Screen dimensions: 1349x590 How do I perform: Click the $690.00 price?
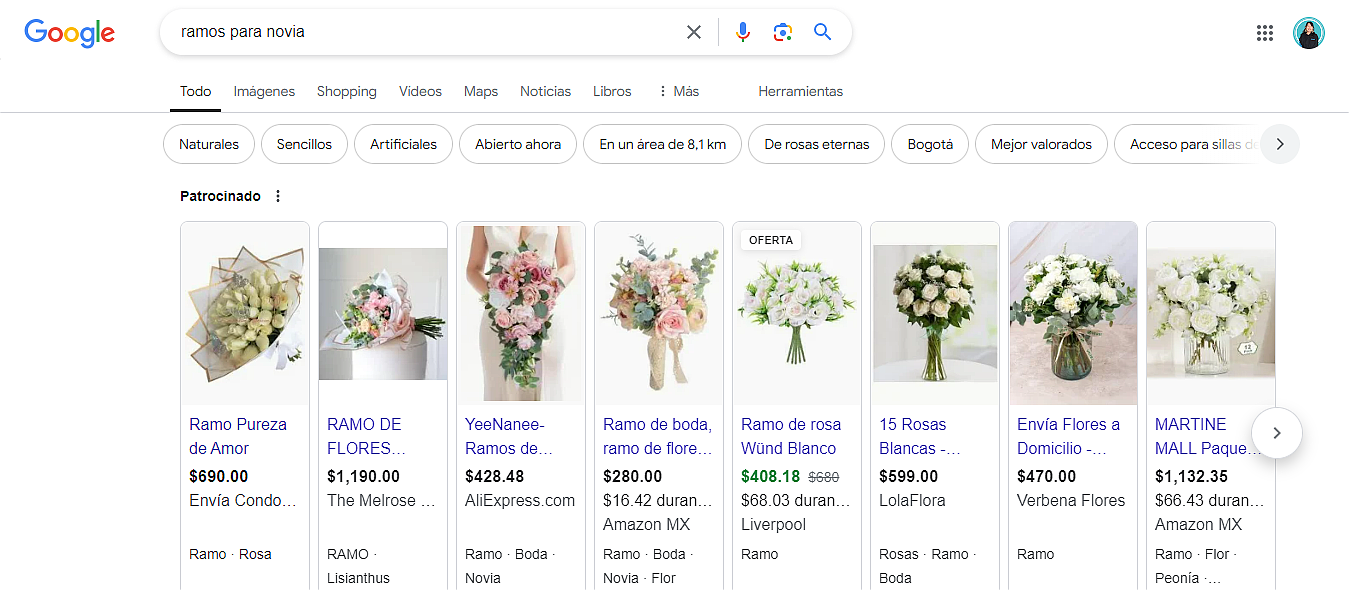[218, 476]
